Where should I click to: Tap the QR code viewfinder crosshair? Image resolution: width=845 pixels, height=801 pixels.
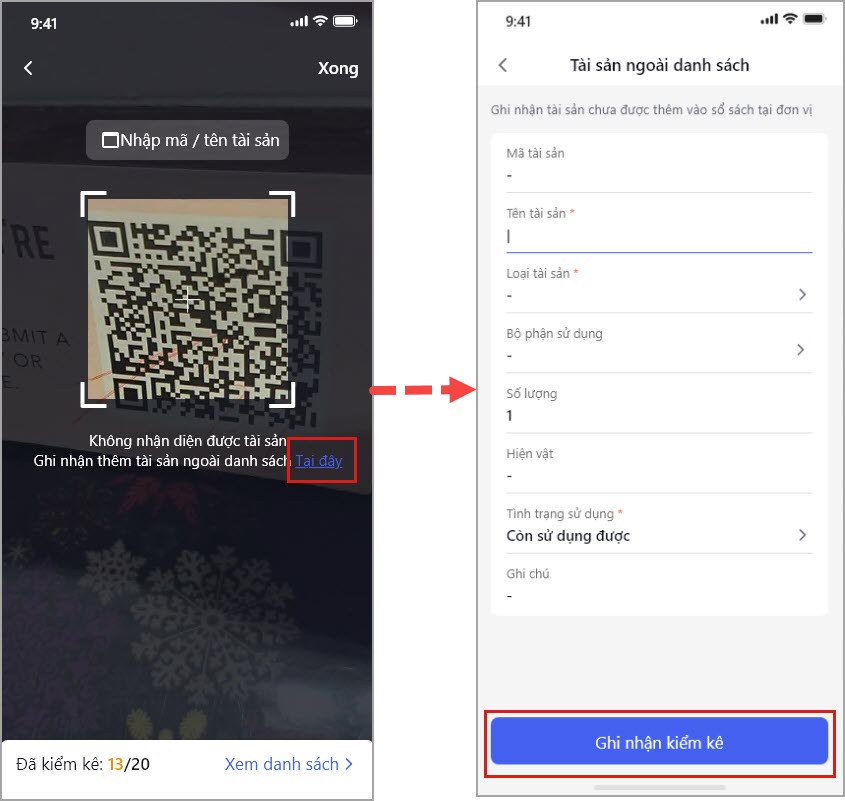tap(187, 299)
